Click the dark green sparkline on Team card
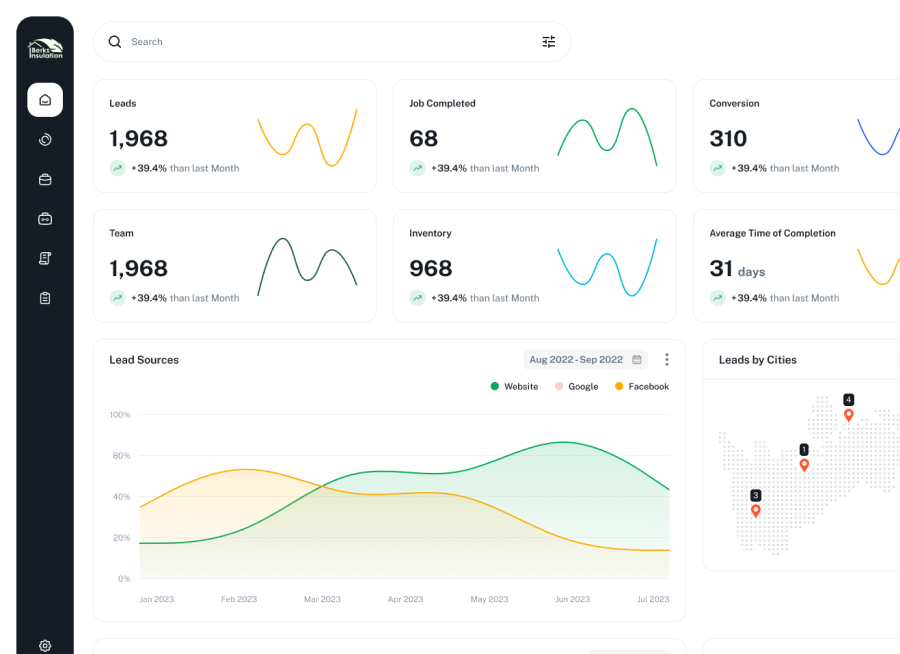Image resolution: width=900 pixels, height=654 pixels. click(307, 267)
